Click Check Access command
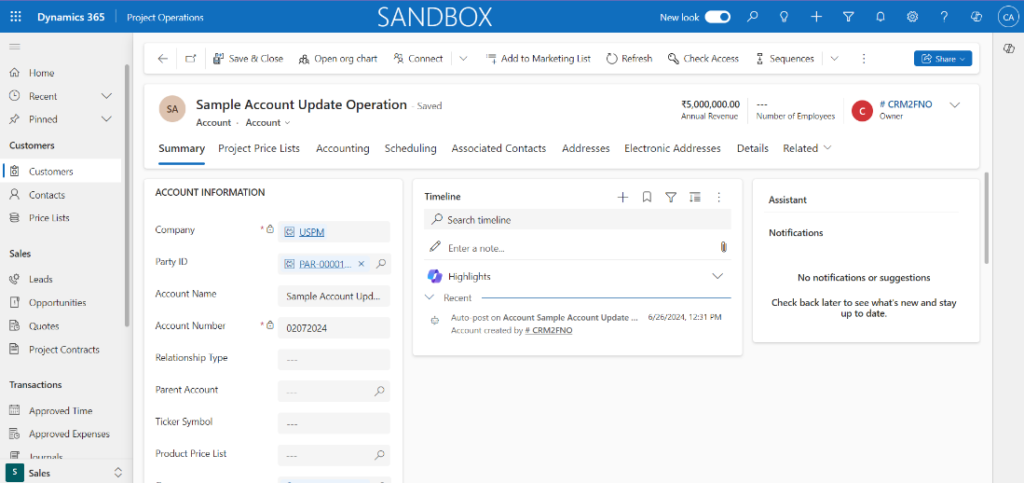Screen dimensions: 1024x483 [x=703, y=59]
